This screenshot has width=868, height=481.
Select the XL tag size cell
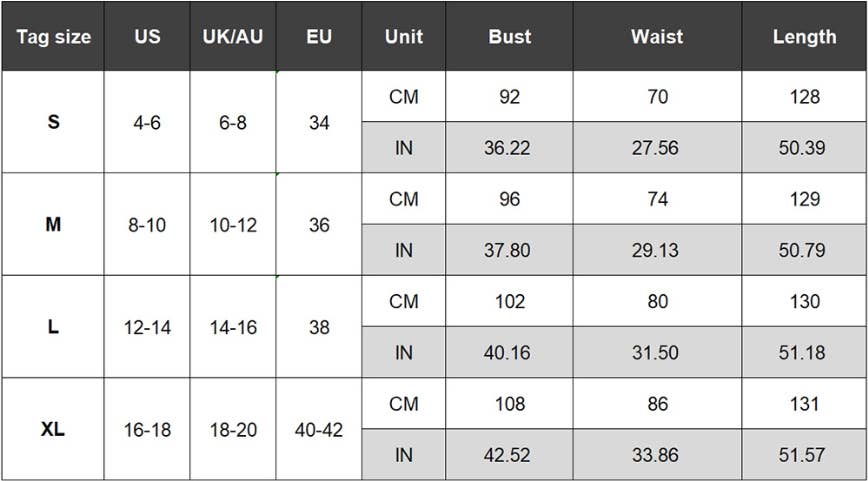coord(53,429)
